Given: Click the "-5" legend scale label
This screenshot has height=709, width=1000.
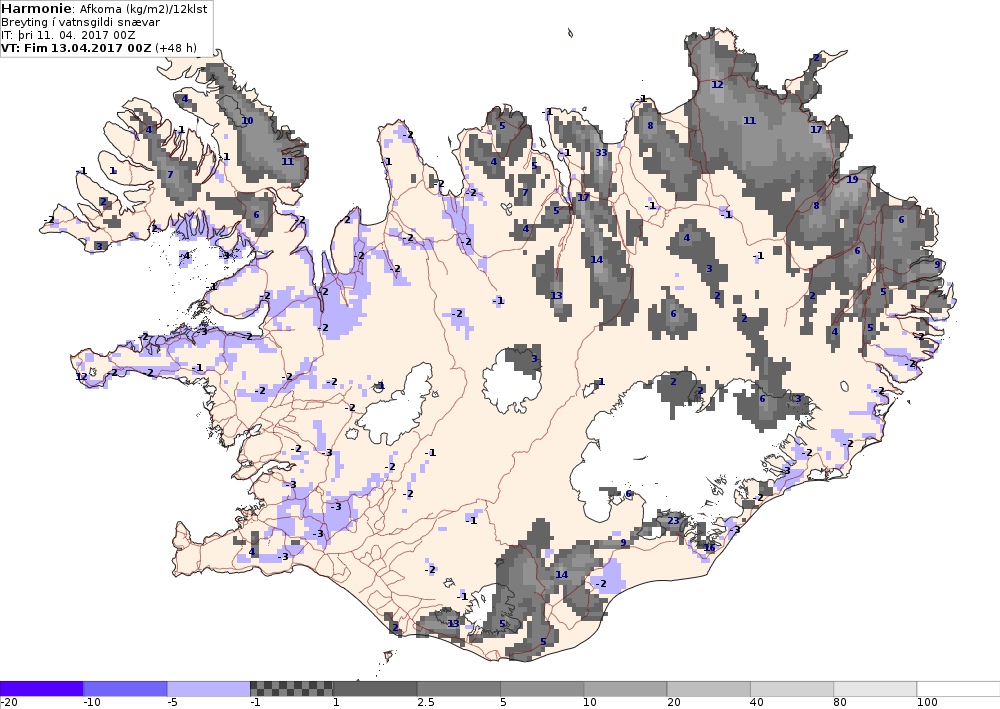Looking at the screenshot, I should coord(172,703).
